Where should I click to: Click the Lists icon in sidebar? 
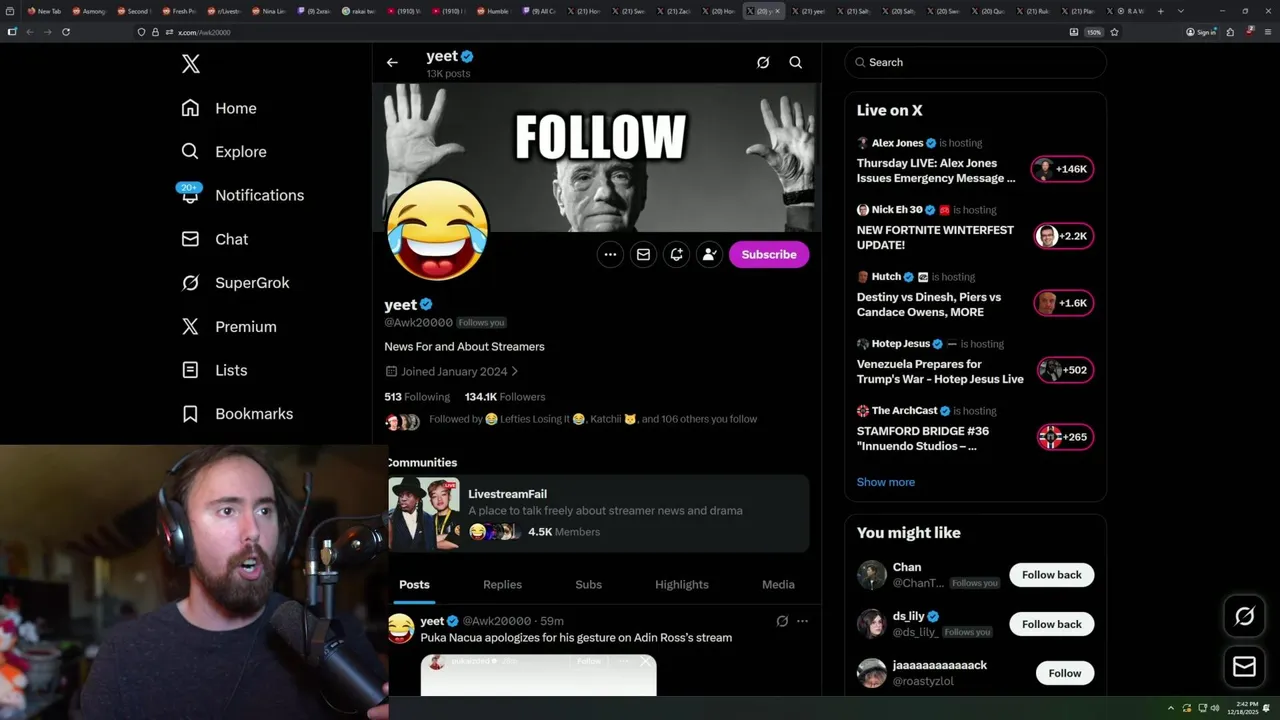190,370
